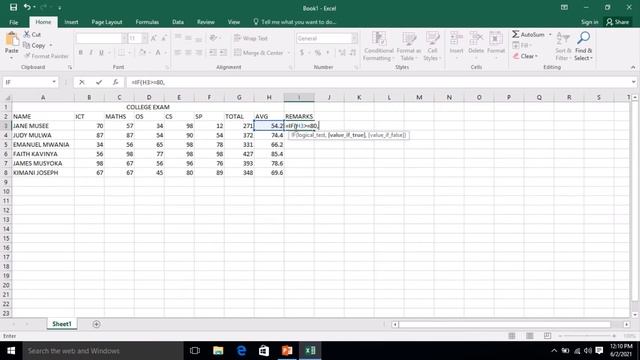Click the formula bar input
Image resolution: width=640 pixels, height=360 pixels.
(378, 82)
